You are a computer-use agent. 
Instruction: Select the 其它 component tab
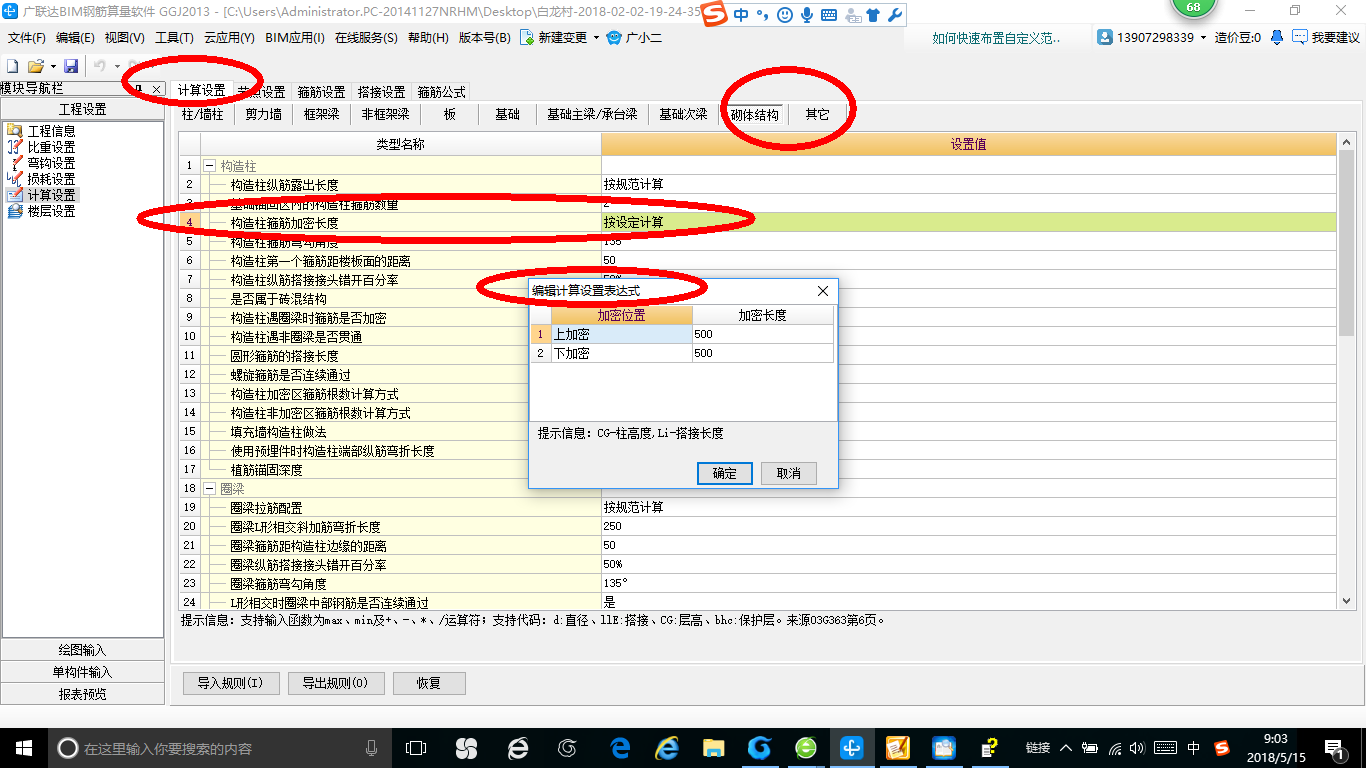[x=817, y=114]
